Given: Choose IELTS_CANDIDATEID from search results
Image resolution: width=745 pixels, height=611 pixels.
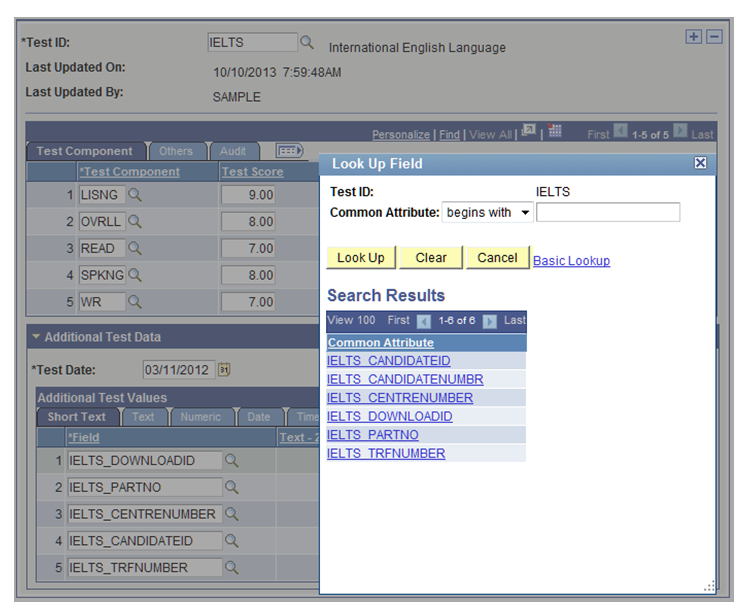Looking at the screenshot, I should 388,361.
